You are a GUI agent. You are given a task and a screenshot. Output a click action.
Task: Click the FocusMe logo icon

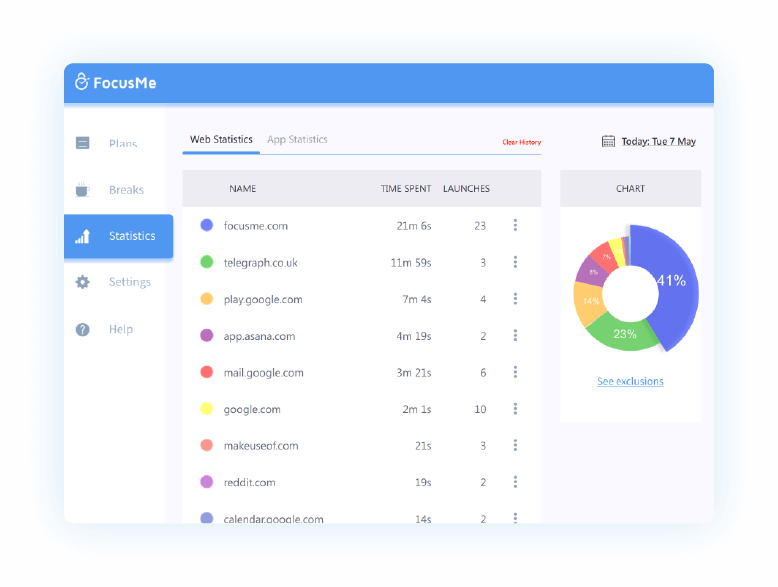coord(82,83)
